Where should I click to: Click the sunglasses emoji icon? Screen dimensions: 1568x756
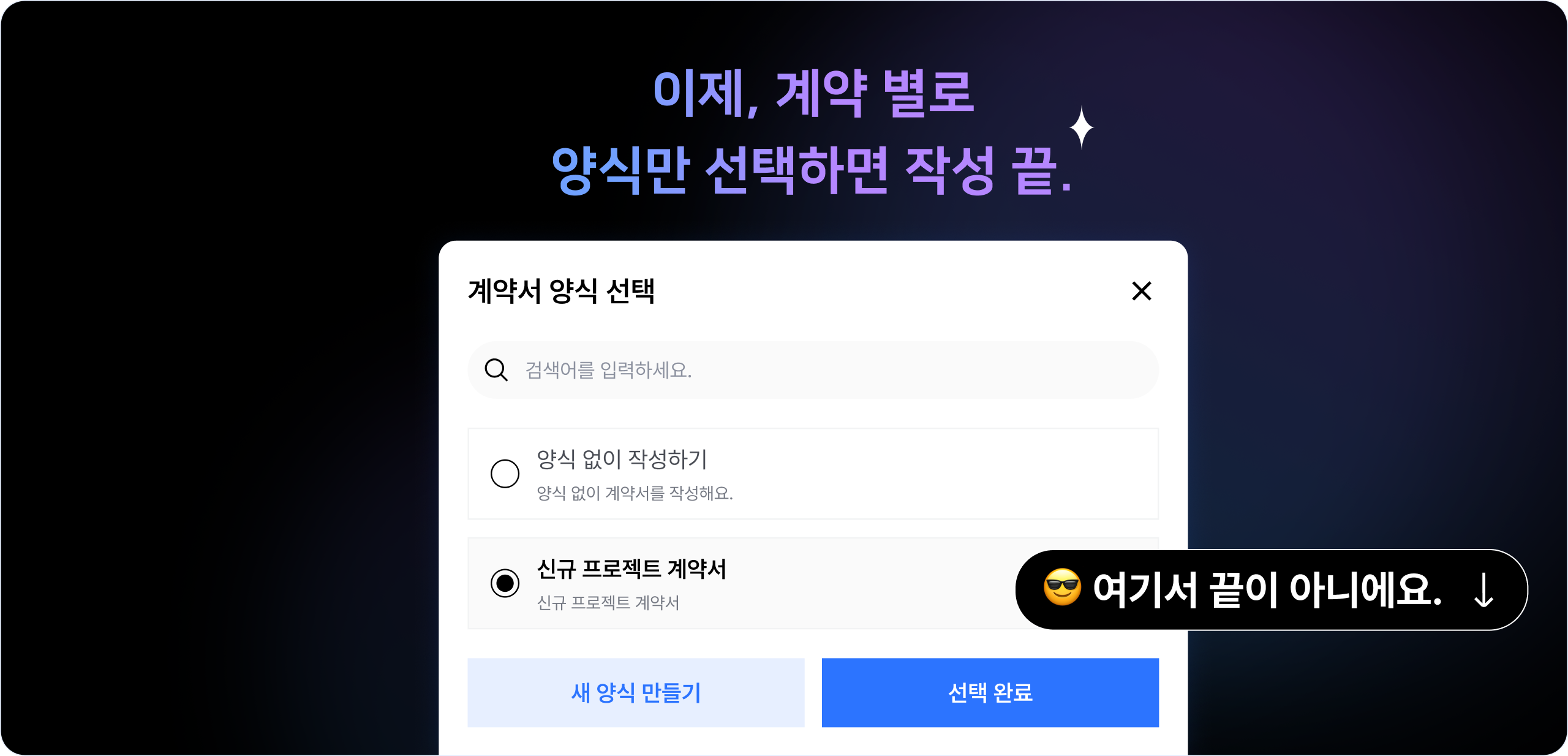(1062, 588)
